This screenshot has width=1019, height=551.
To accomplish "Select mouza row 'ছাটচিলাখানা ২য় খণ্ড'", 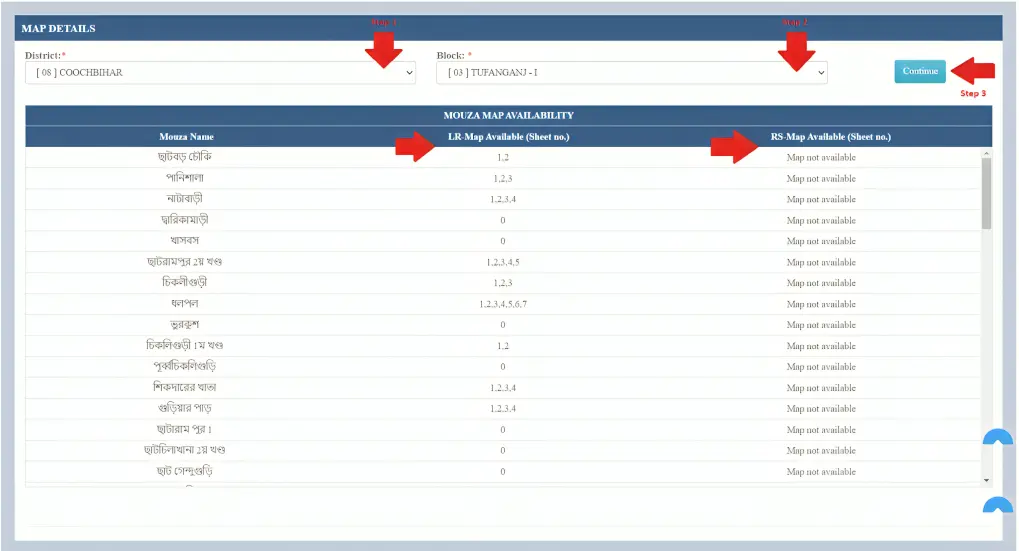I will point(502,450).
